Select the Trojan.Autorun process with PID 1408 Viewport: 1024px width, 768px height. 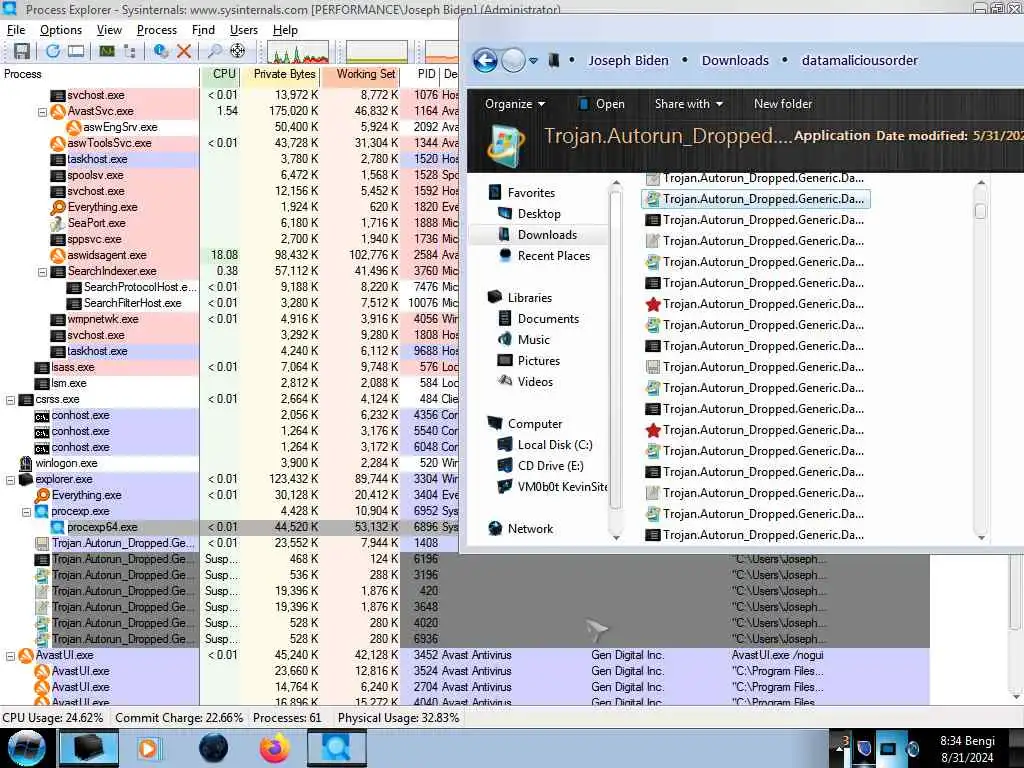[229, 543]
